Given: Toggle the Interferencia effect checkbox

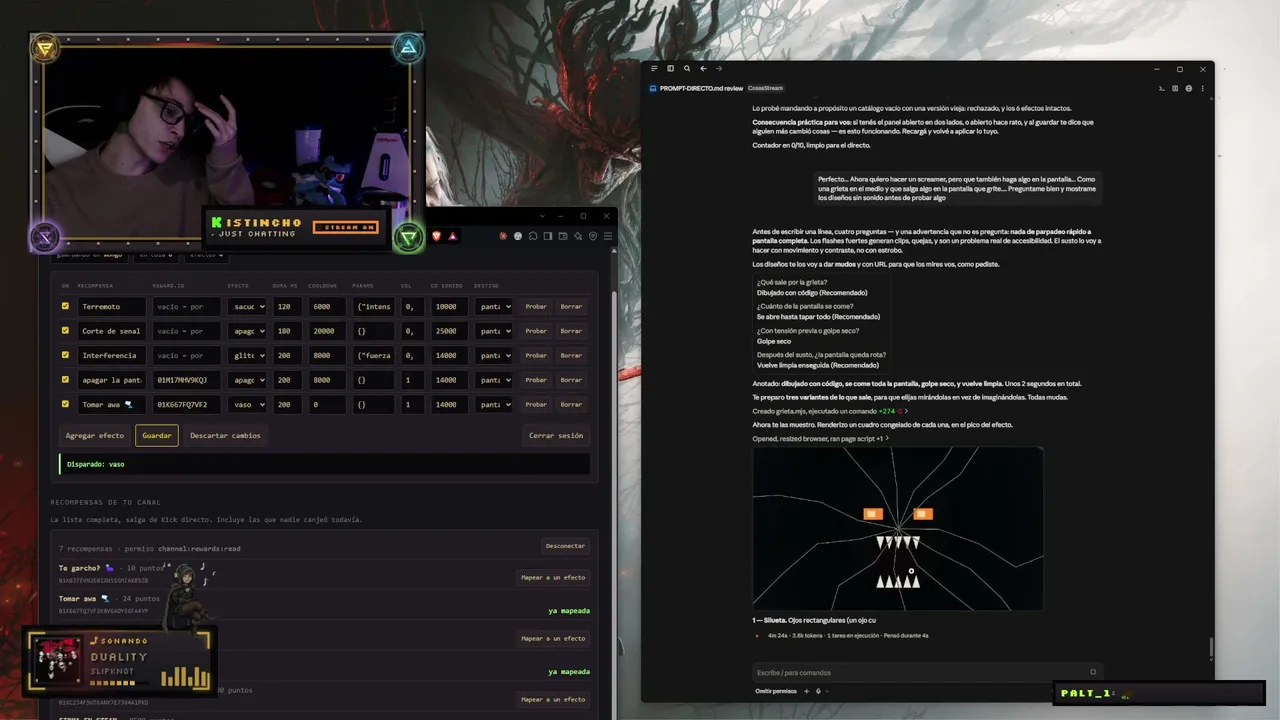Looking at the screenshot, I should click(66, 355).
